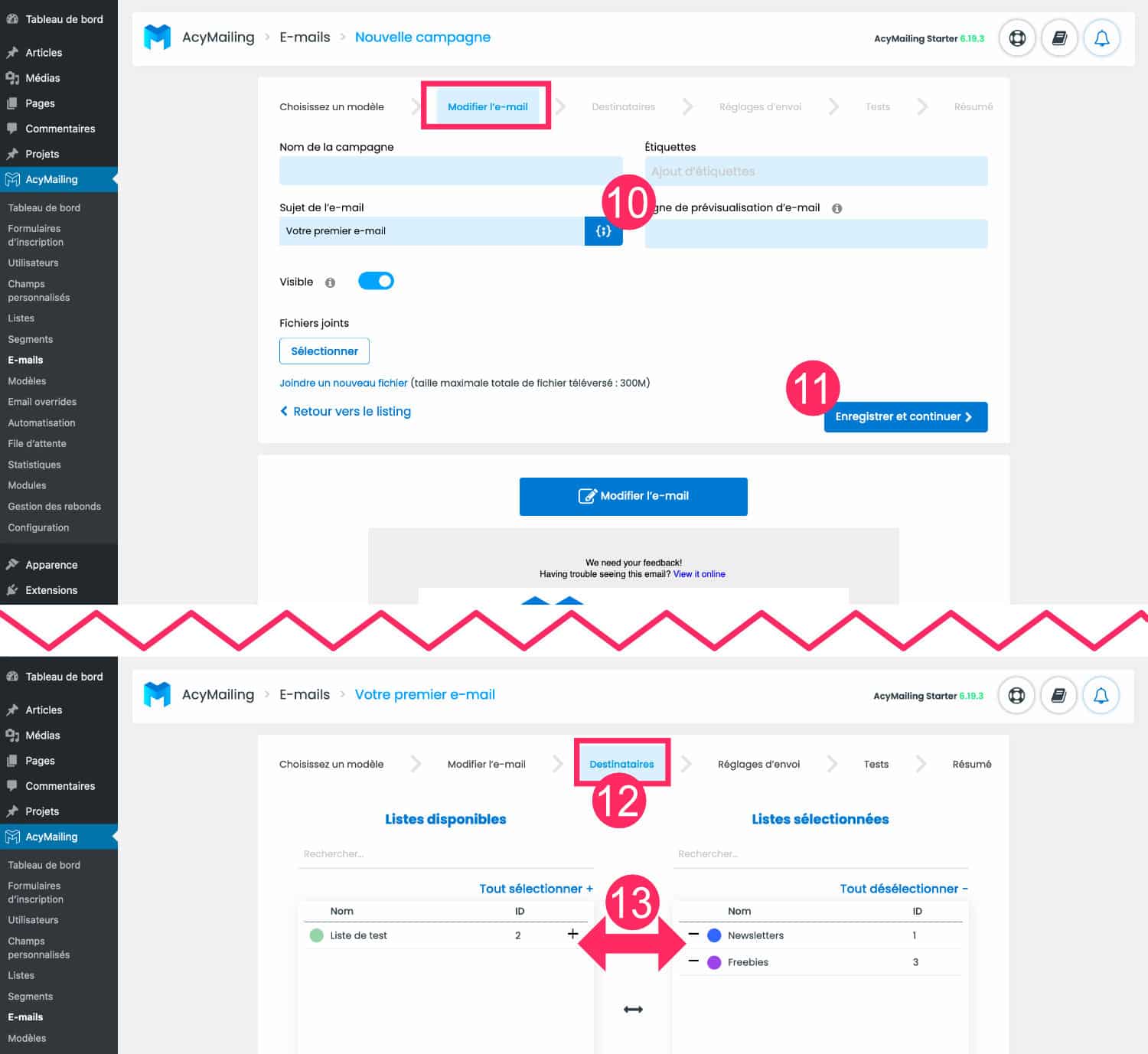Click the book icon in the lower header
Screen dimensions: 1148x1054
click(x=1058, y=695)
